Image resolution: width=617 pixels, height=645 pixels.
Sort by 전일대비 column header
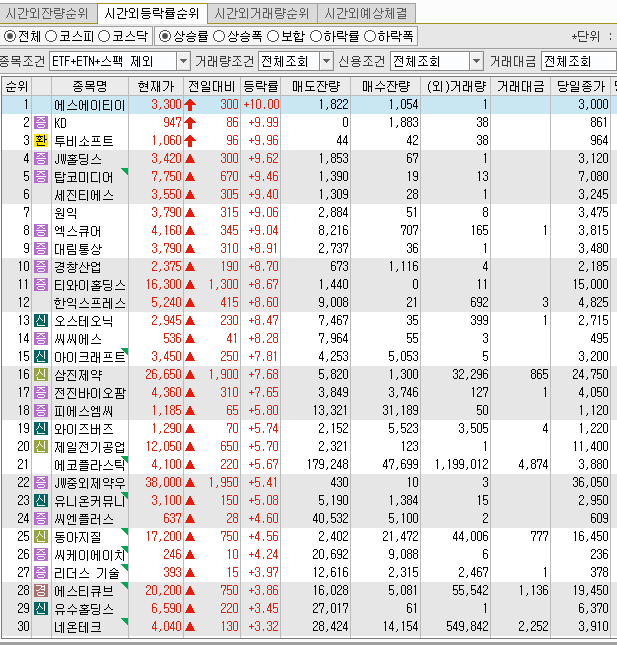(212, 86)
